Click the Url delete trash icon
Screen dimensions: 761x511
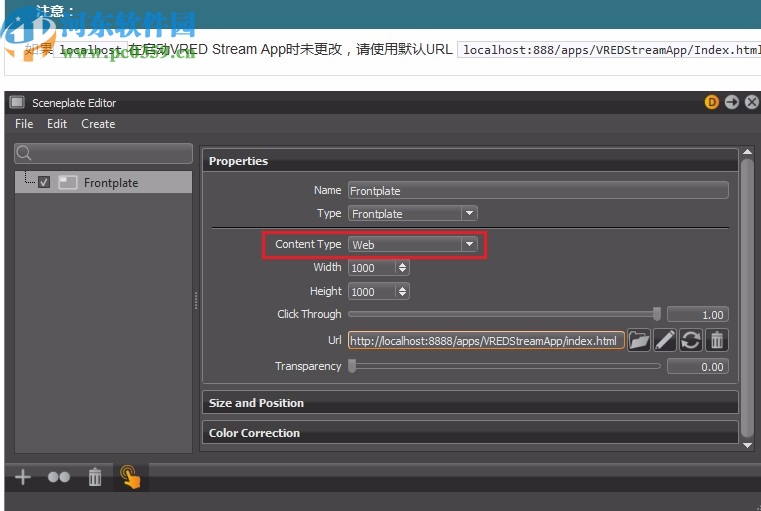[x=716, y=340]
